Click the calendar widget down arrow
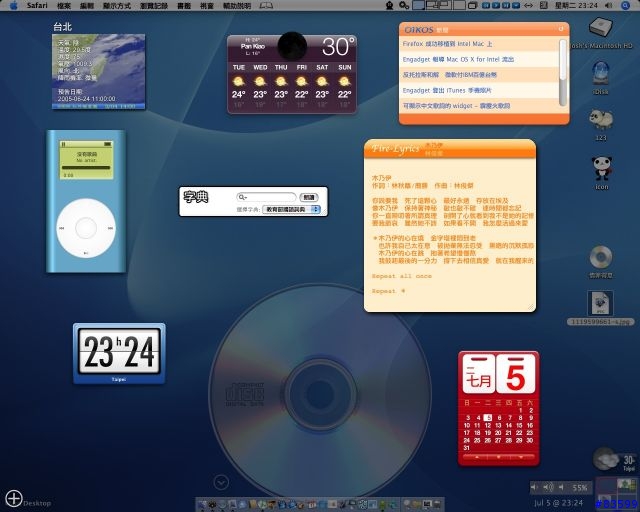Viewport: 640px width, 512px height. pos(521,457)
